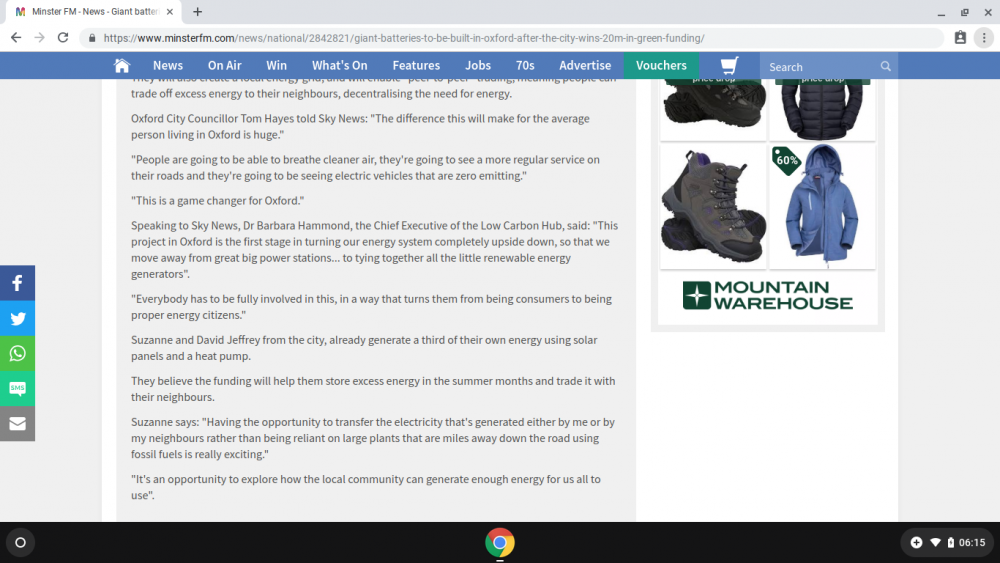
Task: Open the blue jacket 60% off ad
Action: (822, 206)
